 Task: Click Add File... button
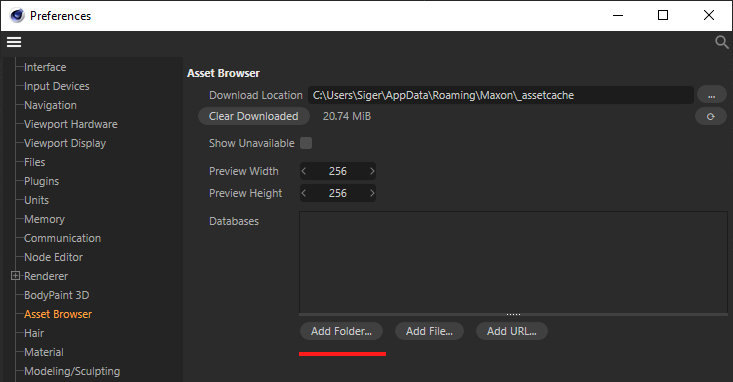(x=429, y=331)
